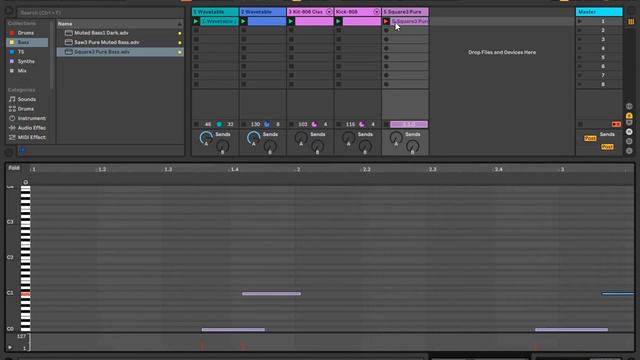640x360 pixels.
Task: Toggle the upper Post button on Master sends
Action: 590,138
